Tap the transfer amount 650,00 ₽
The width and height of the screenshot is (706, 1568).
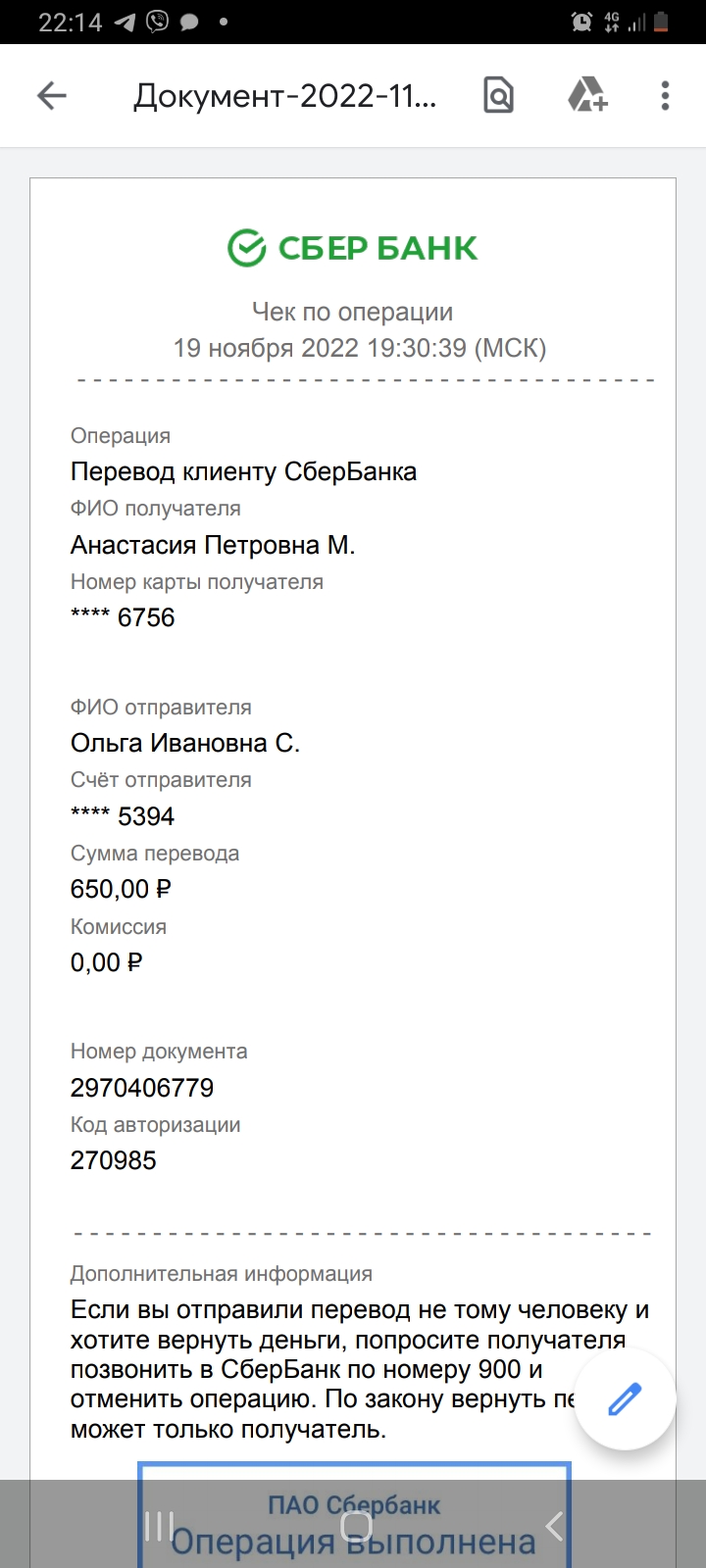121,889
